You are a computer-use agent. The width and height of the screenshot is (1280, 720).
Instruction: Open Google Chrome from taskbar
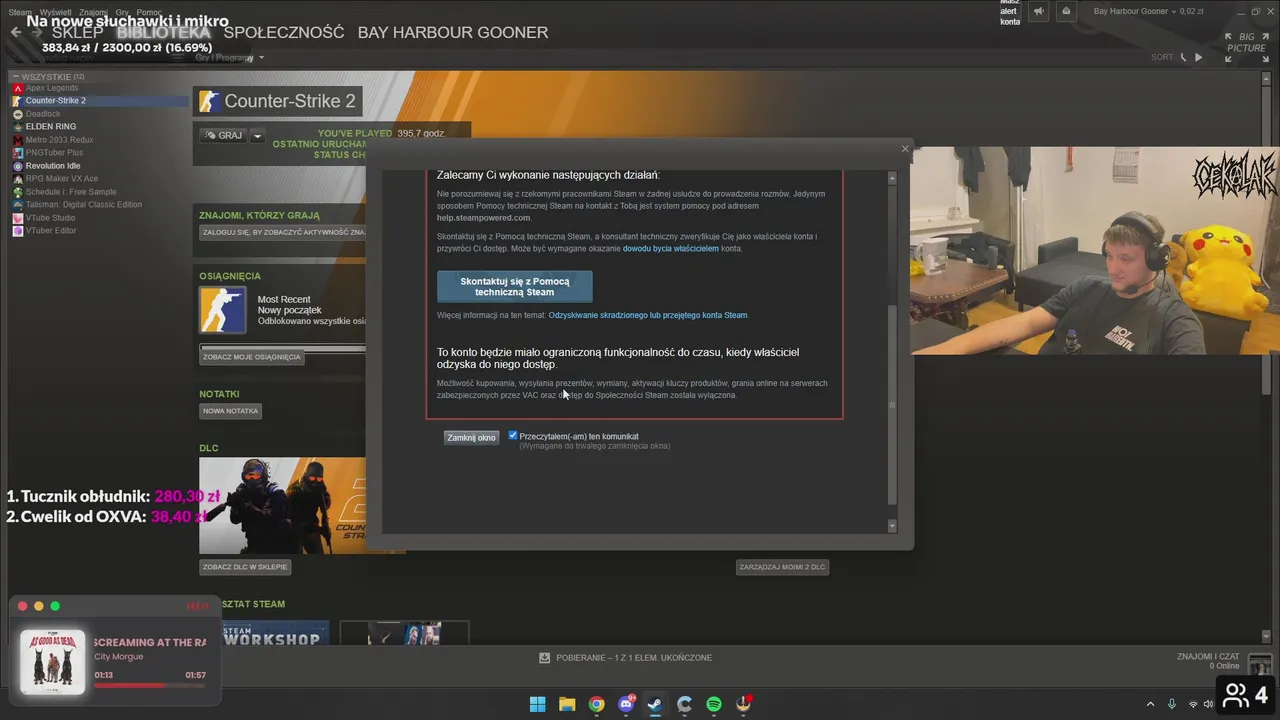pyautogui.click(x=596, y=704)
